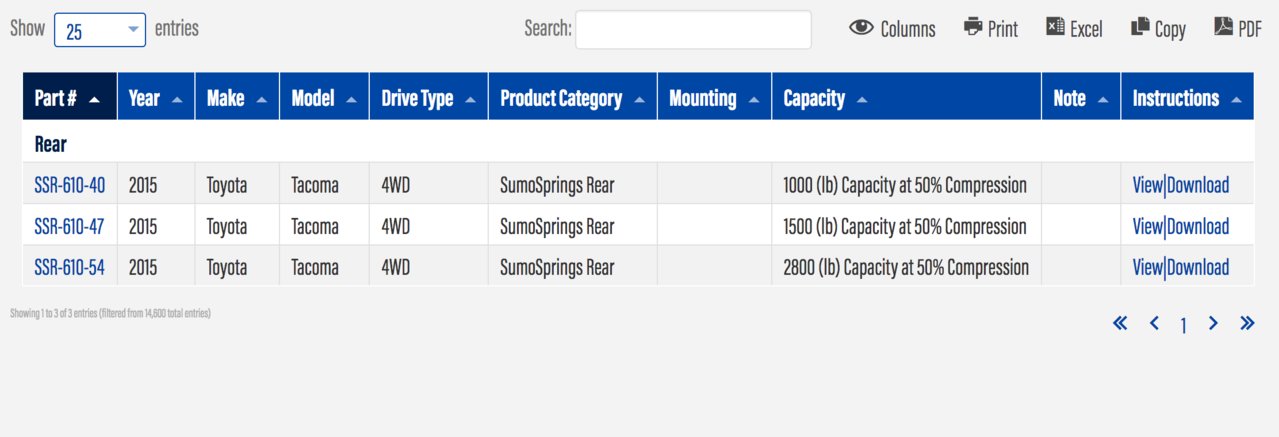This screenshot has width=1279, height=437.
Task: Click 1000 (lb) Capacity cell
Action: click(906, 185)
